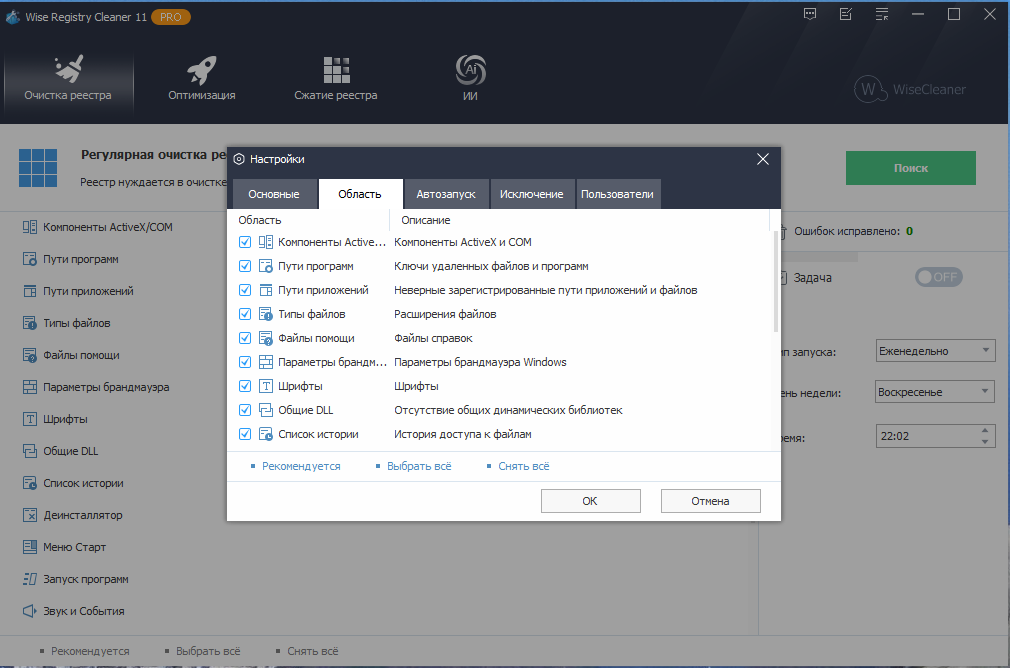Open the Воскресенье weekday dropdown
1010x668 pixels.
935,392
